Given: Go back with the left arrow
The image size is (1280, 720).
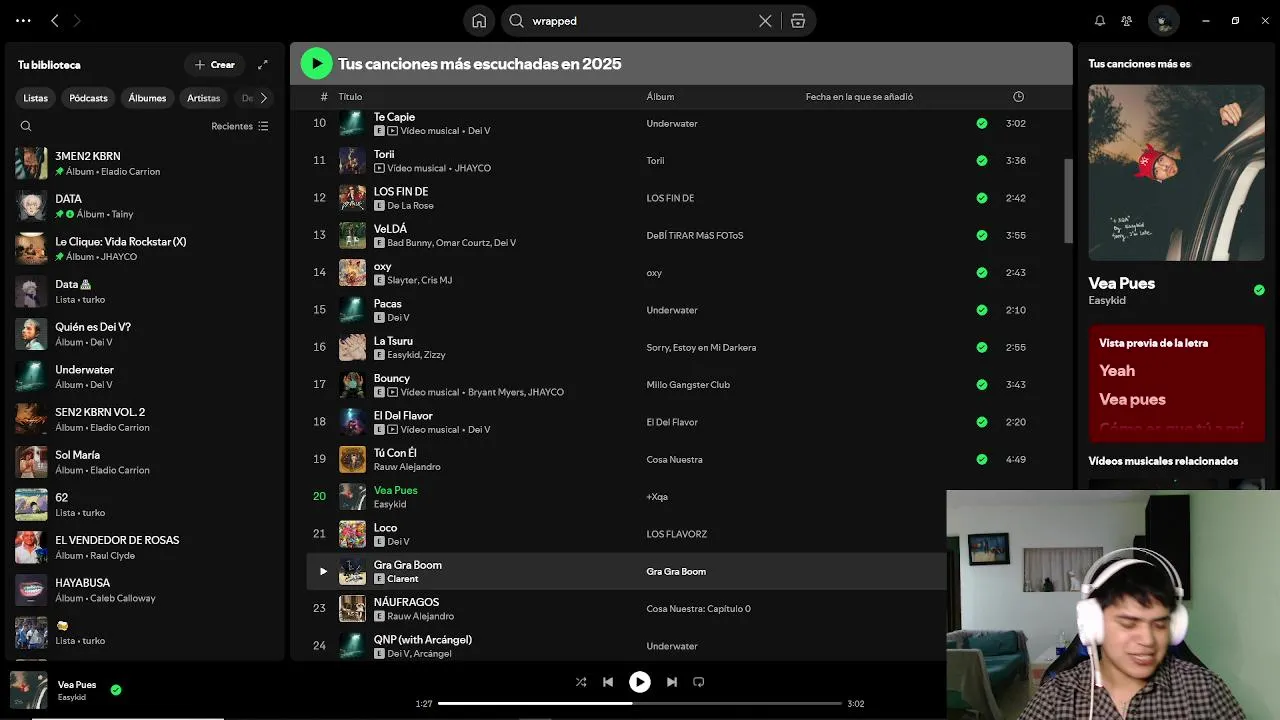Looking at the screenshot, I should [x=55, y=20].
